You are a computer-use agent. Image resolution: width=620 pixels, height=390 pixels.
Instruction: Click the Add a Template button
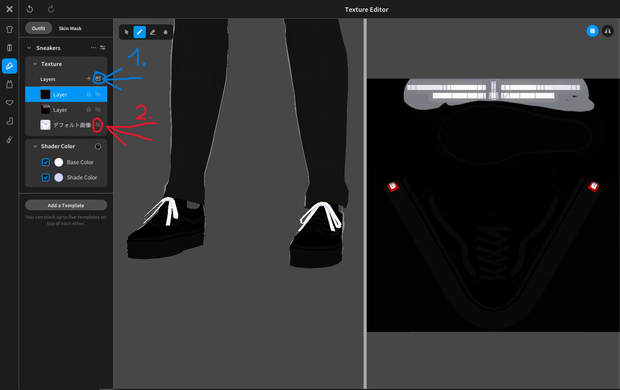click(66, 205)
